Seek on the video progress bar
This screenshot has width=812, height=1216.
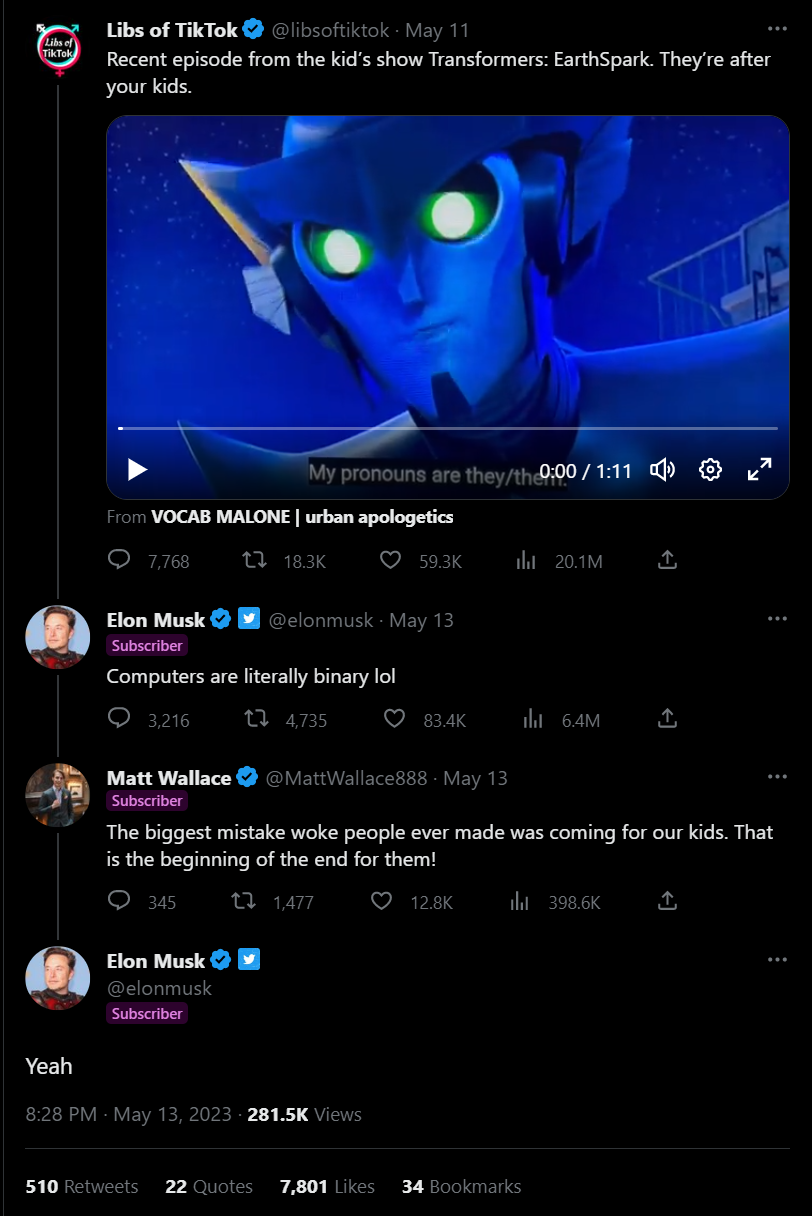click(447, 428)
